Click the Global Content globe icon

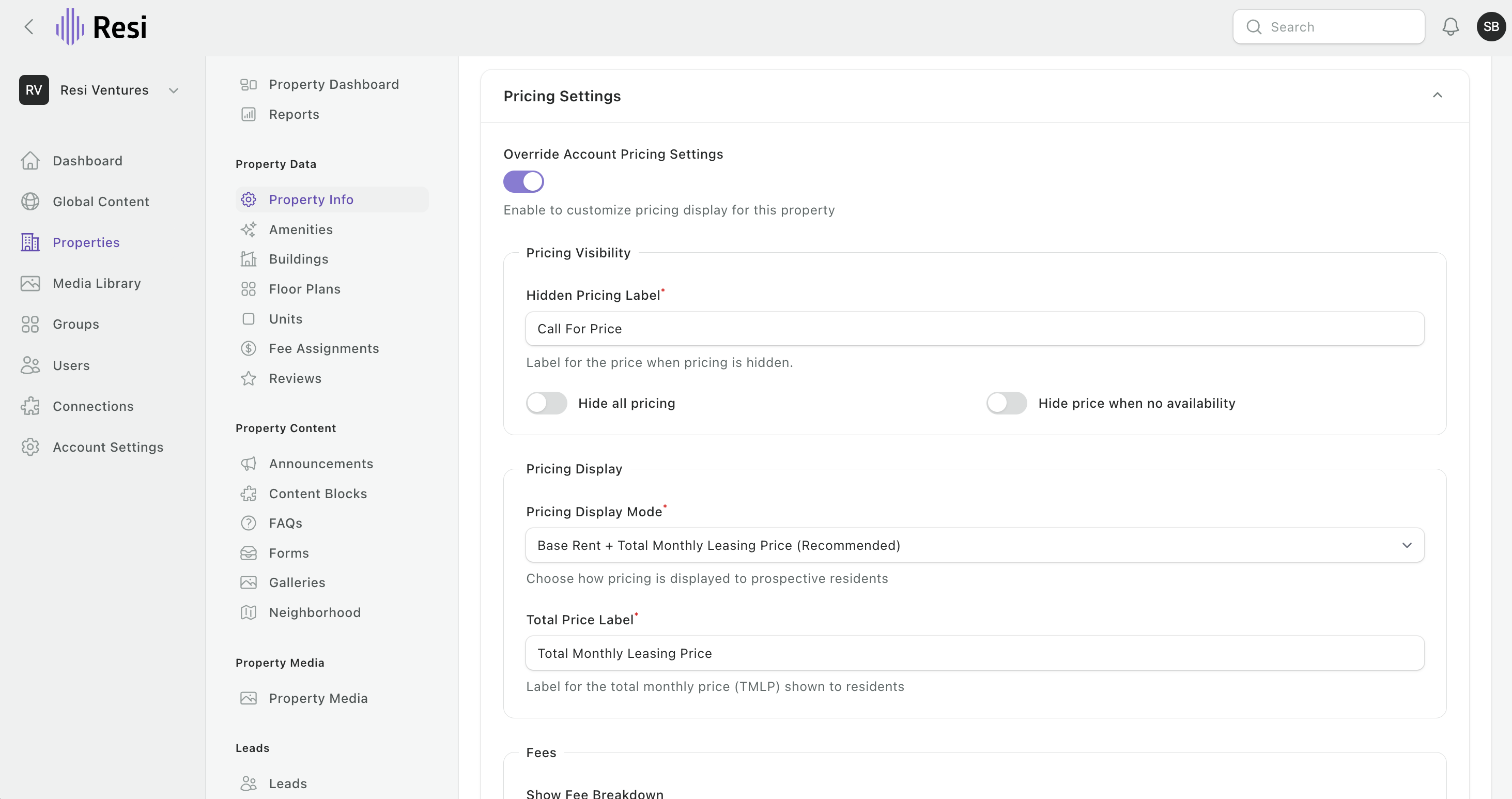click(30, 202)
